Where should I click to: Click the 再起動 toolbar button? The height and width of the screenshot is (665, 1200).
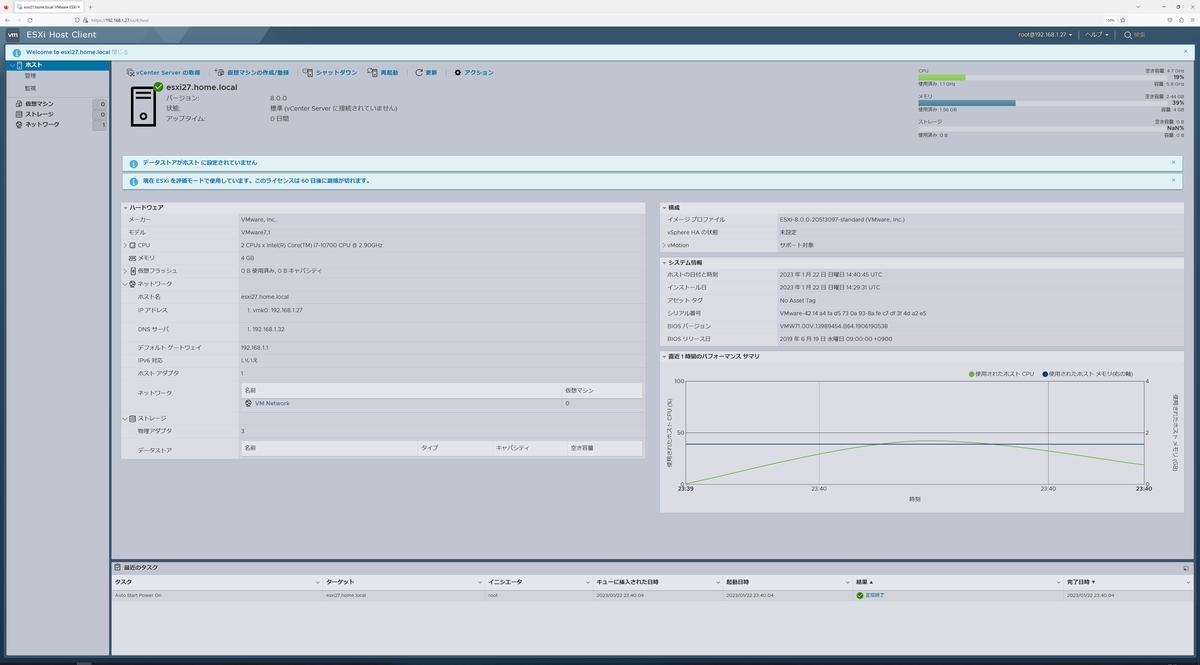(383, 73)
